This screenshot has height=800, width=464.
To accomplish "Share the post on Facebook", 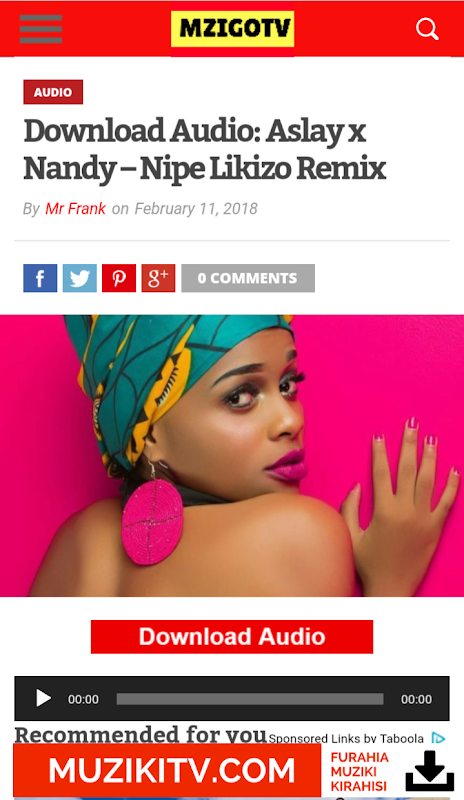I will (x=40, y=278).
